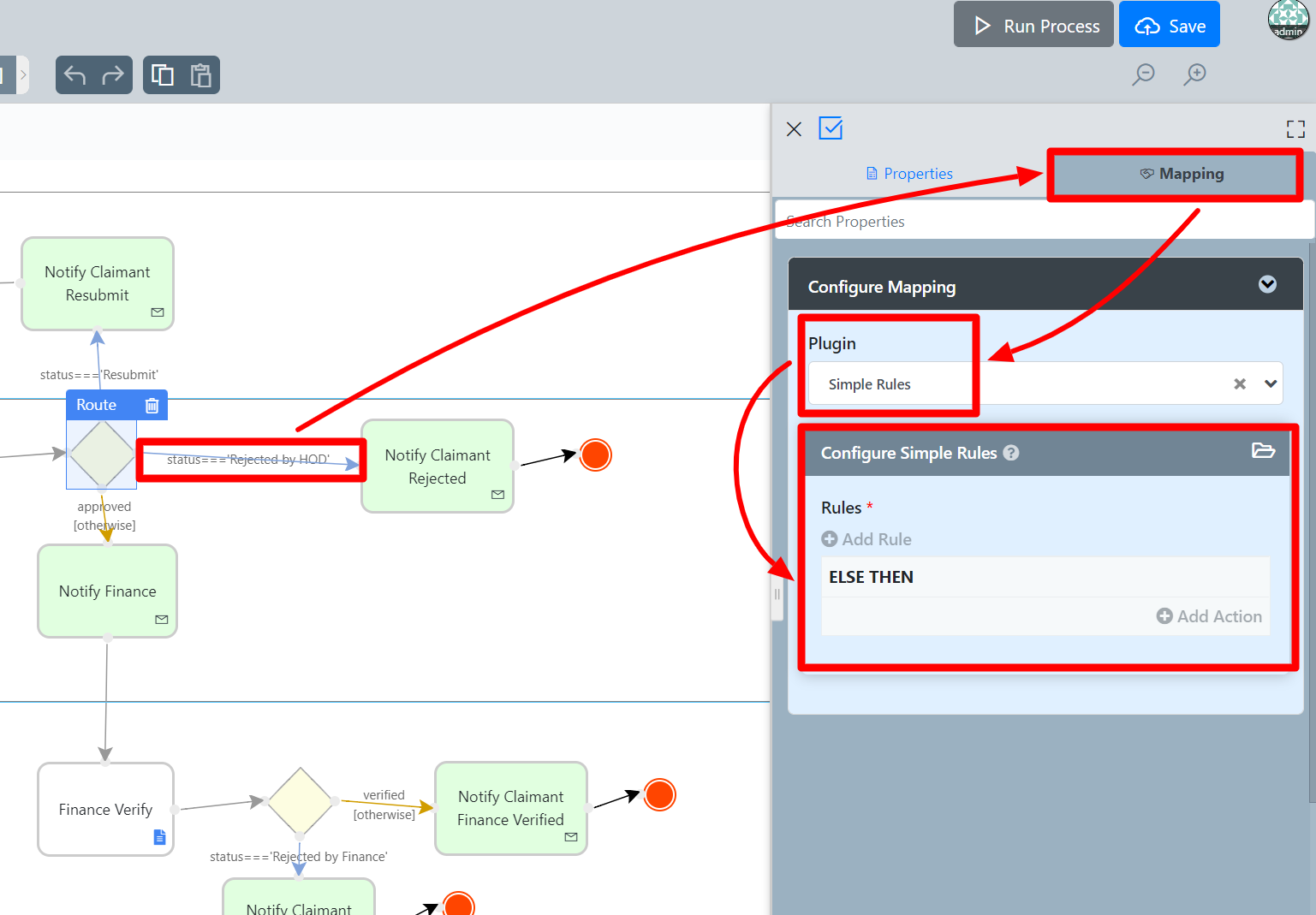Save the process design
This screenshot has width=1316, height=915.
1170,24
